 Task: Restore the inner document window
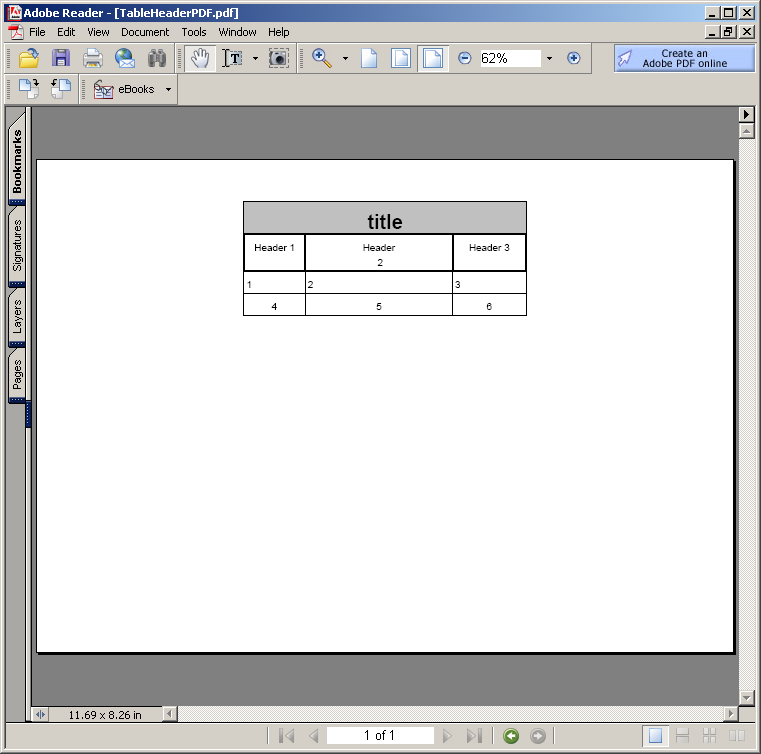point(728,32)
